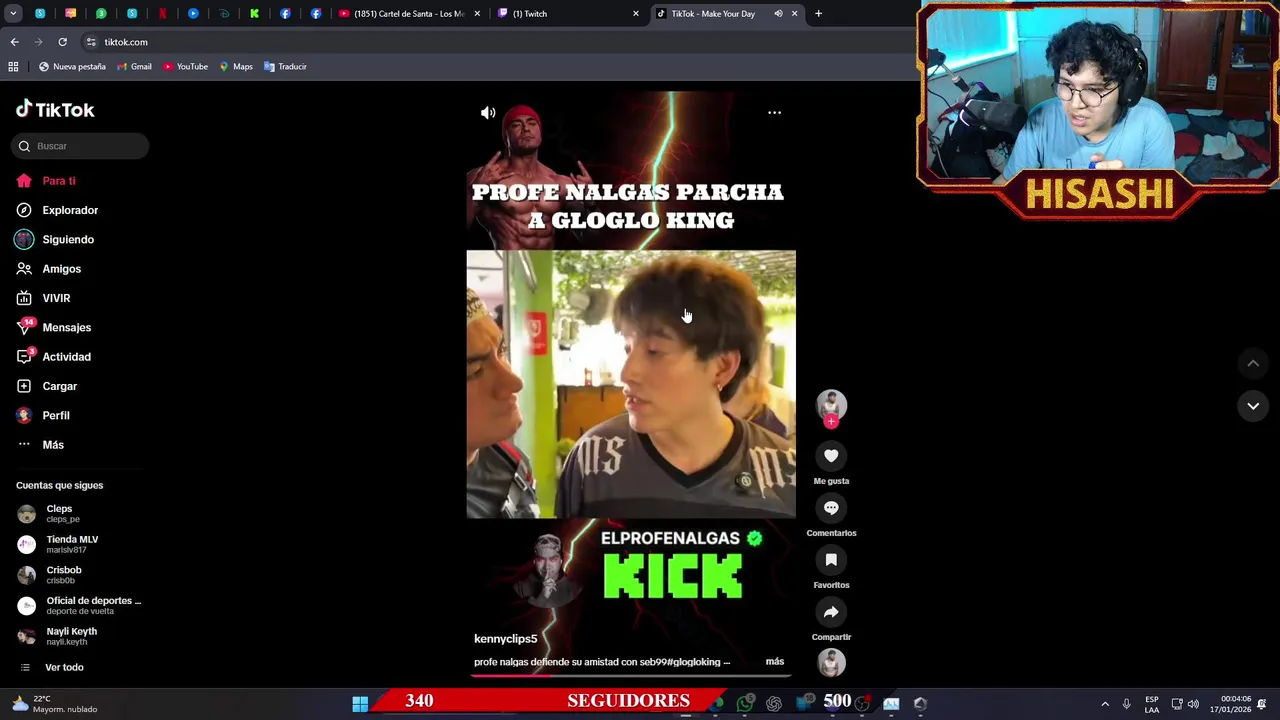Go to the Siguiendo feed

56,240
